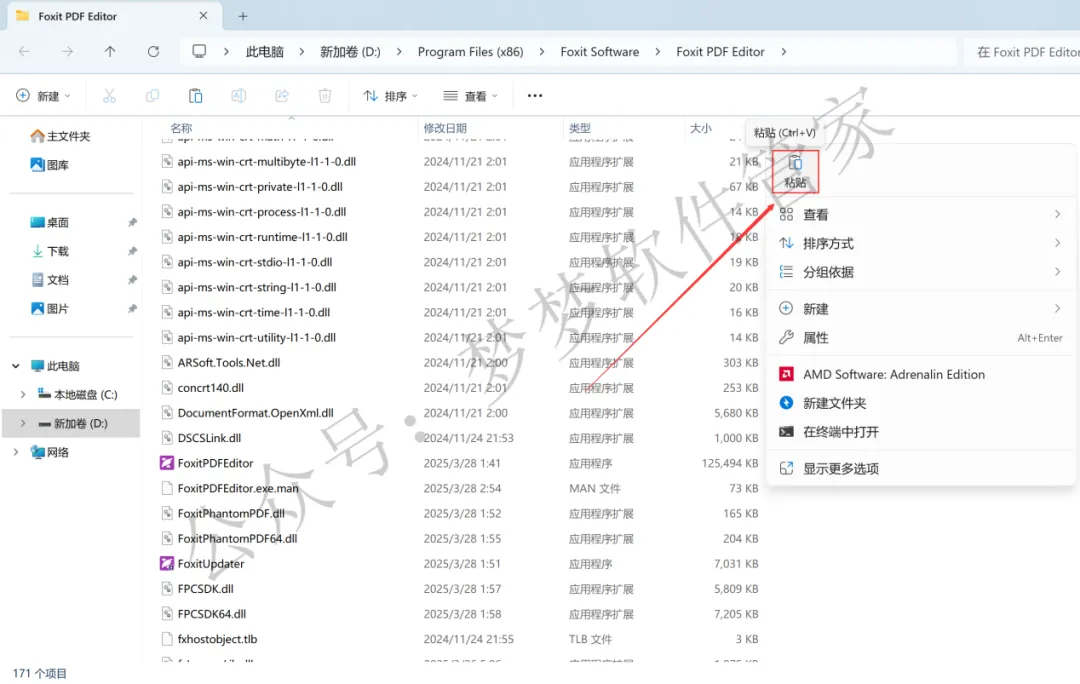Expand the 新加卷 (D:) tree node
This screenshot has width=1080, height=684.
[23, 424]
